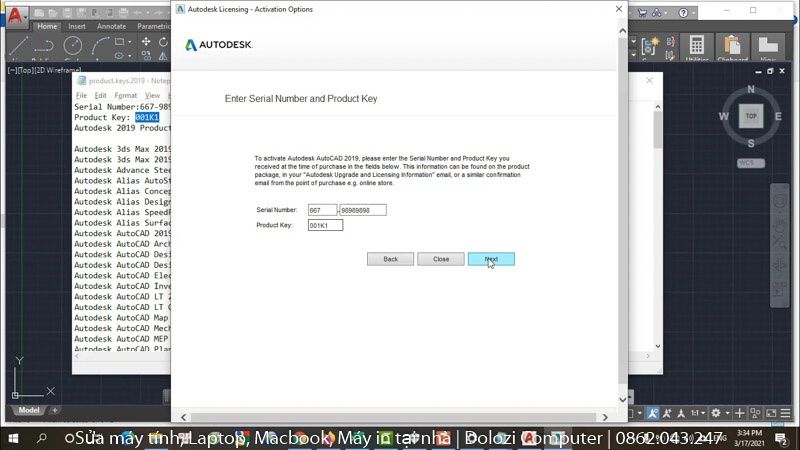Toggle Isolate Objects shapes icon in status bar
Screen dimensions: 800x450
[756, 413]
